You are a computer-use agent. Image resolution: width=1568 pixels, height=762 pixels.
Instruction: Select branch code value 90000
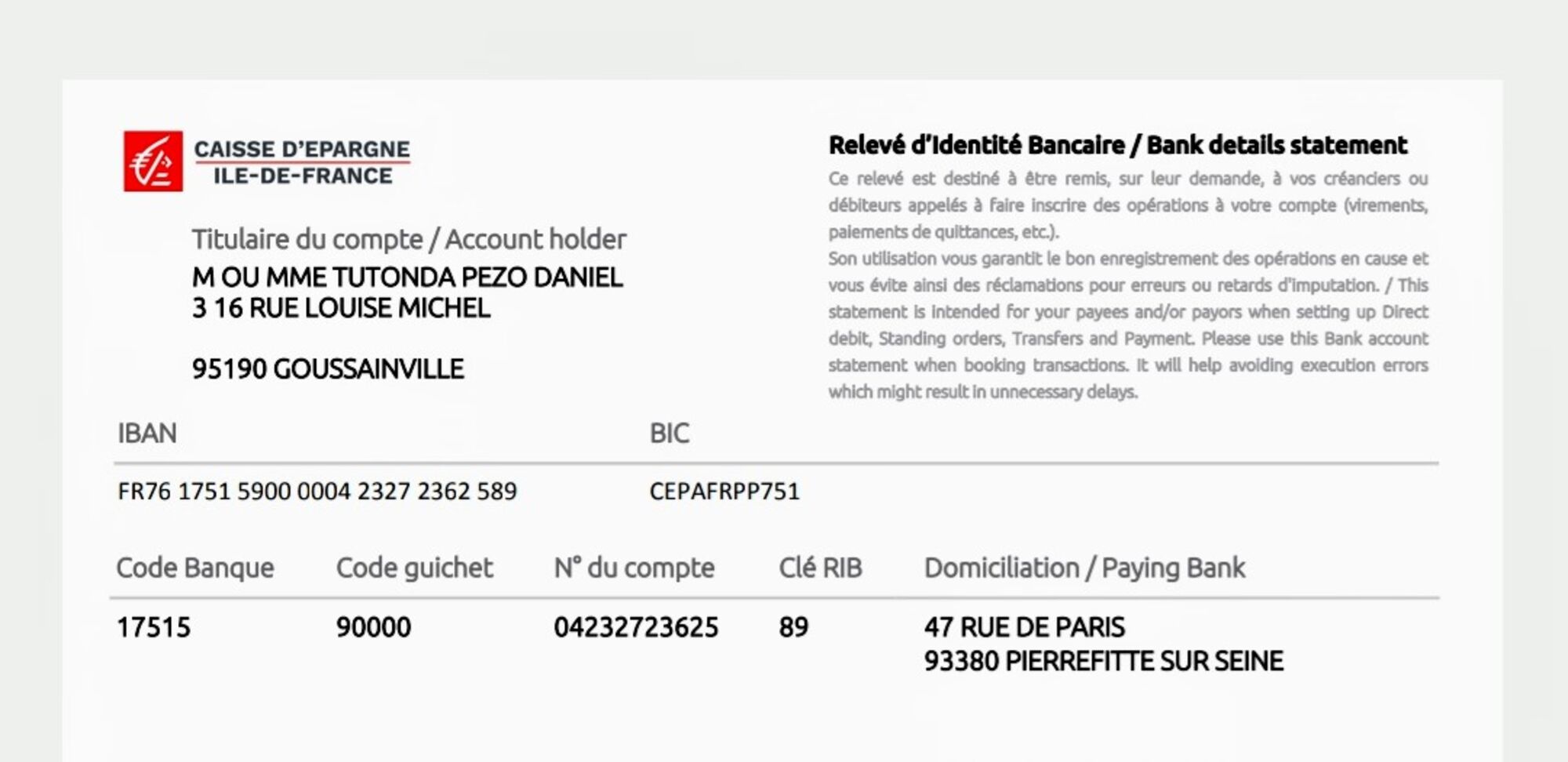coord(373,627)
